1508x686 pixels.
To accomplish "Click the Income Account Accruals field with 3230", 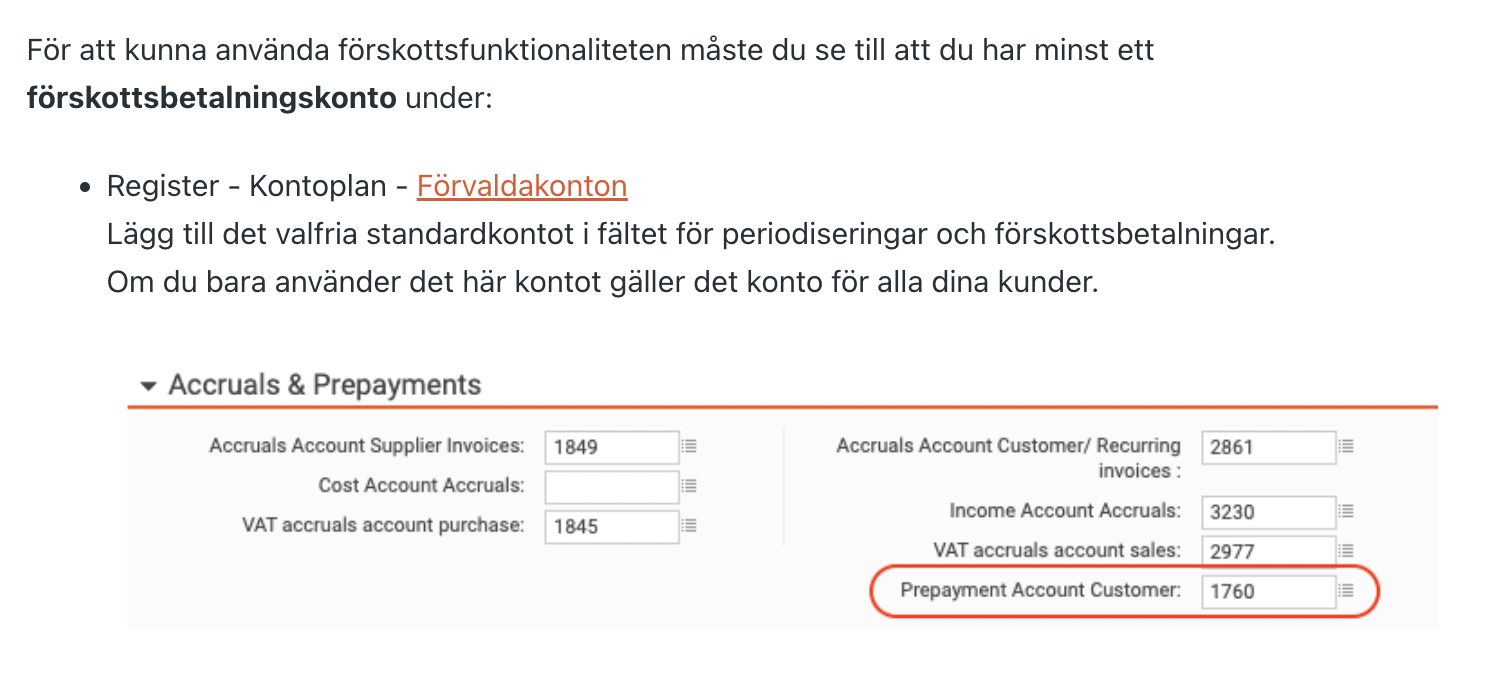I will pyautogui.click(x=1268, y=511).
